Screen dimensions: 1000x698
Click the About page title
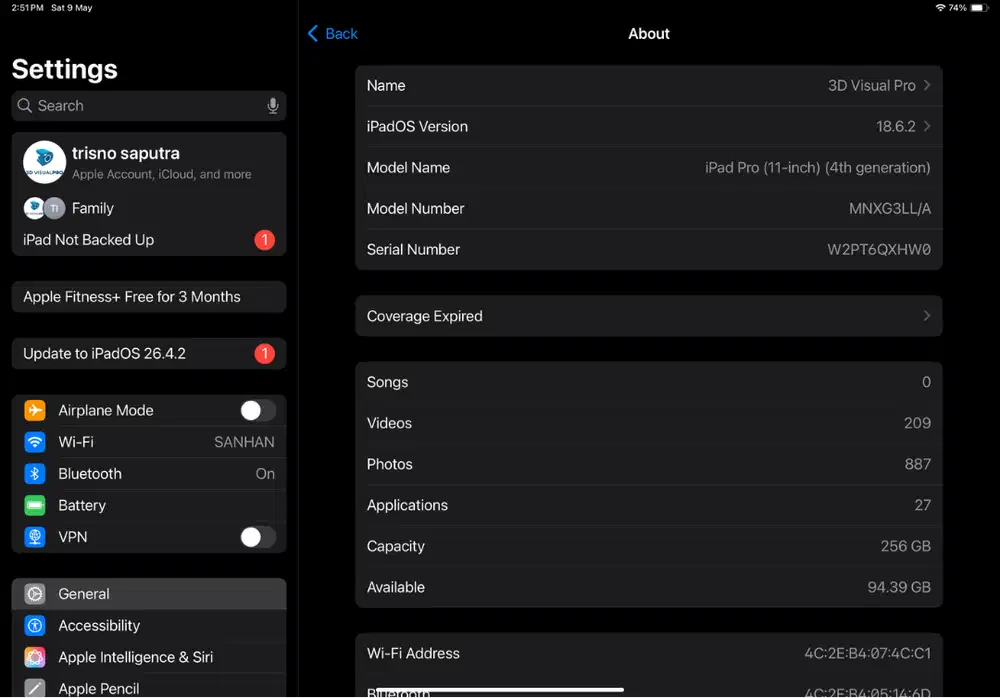pyautogui.click(x=649, y=34)
